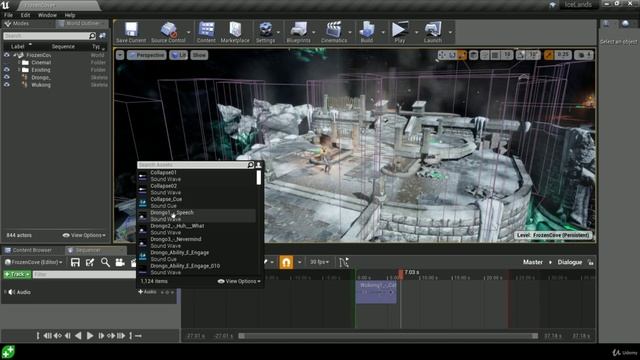The width and height of the screenshot is (640, 360).
Task: Select the Collapse_Cue sound cue asset
Action: 197,202
